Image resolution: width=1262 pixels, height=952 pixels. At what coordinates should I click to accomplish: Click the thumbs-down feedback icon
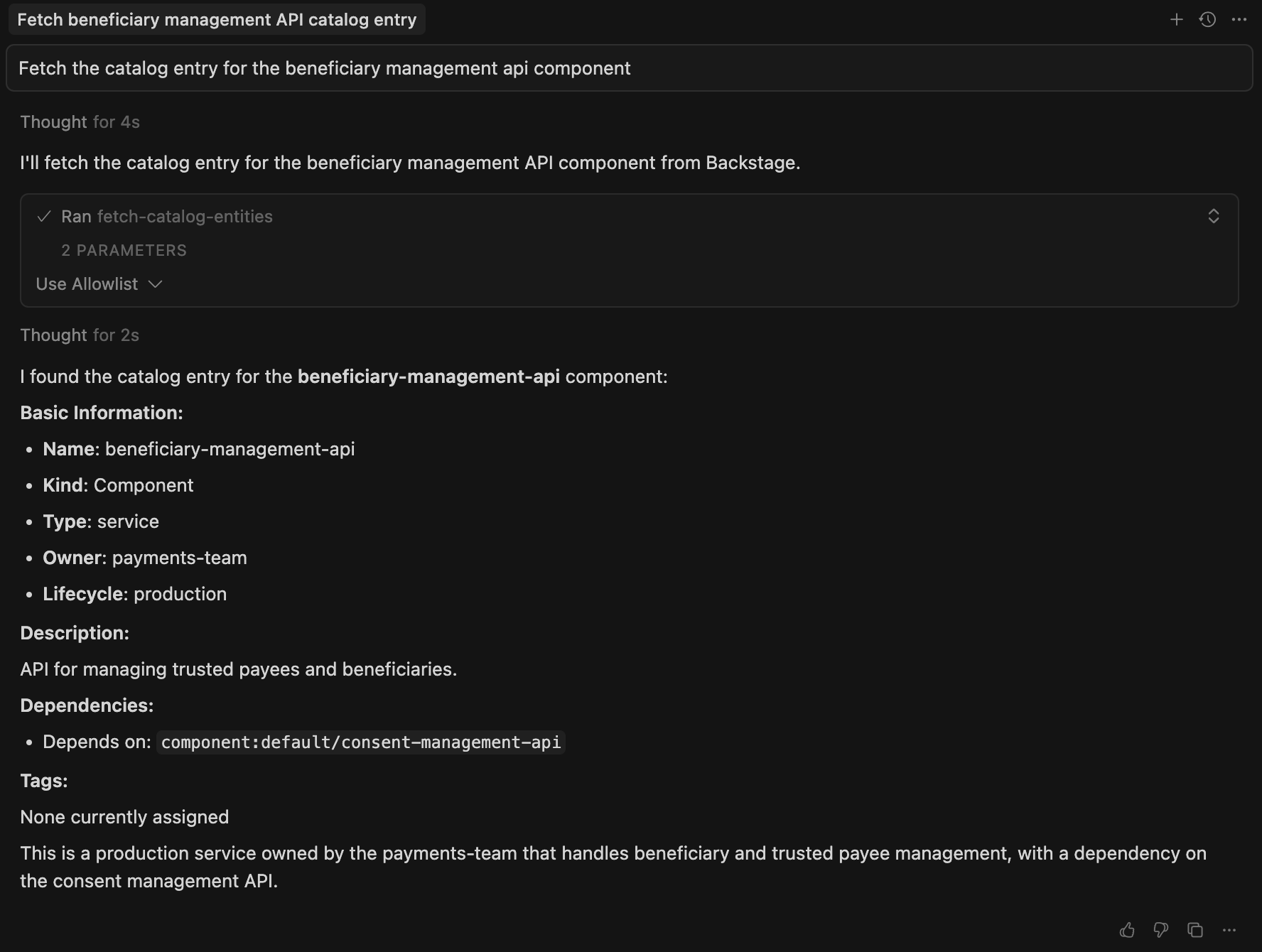pyautogui.click(x=1161, y=929)
